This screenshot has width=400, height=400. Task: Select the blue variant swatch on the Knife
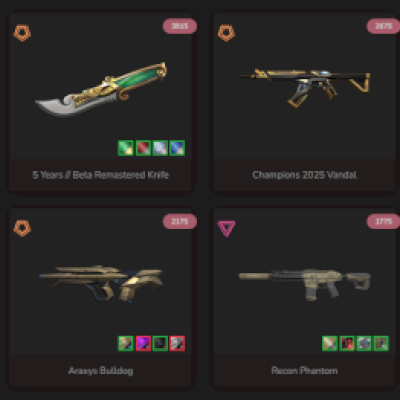(x=177, y=148)
